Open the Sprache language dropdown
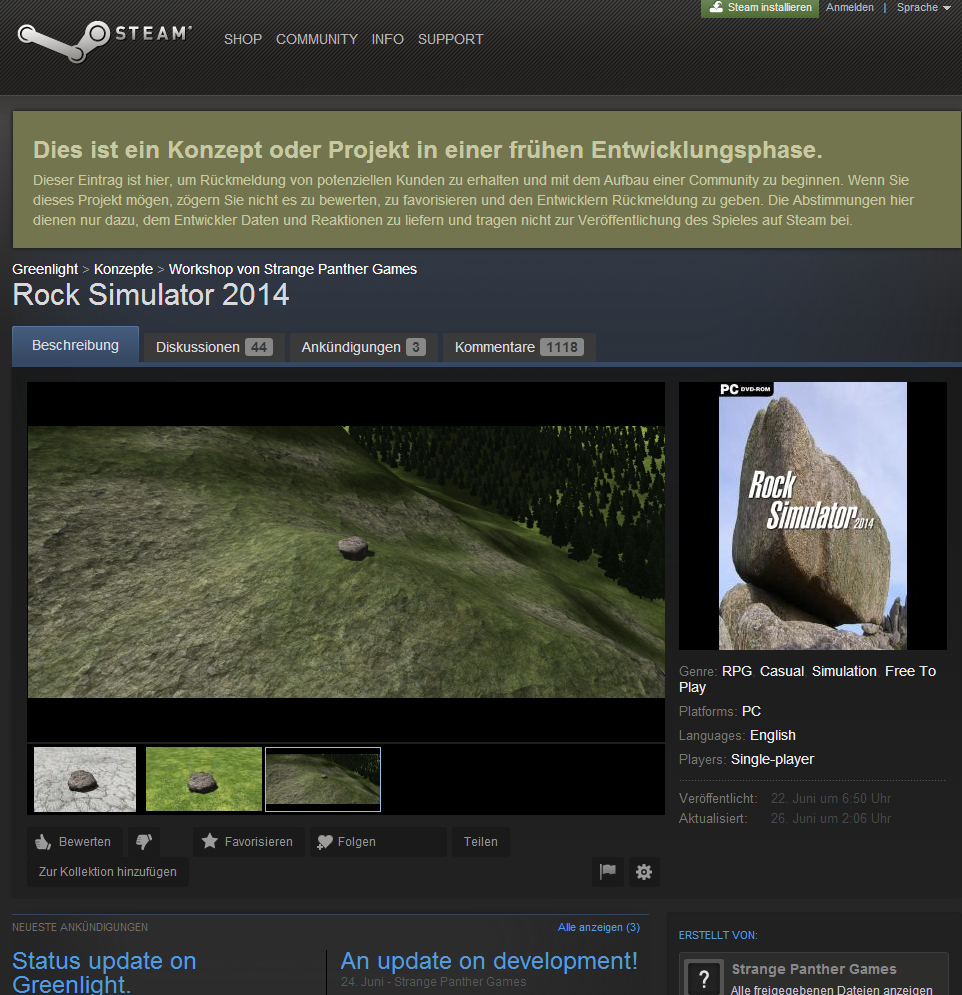 click(923, 8)
